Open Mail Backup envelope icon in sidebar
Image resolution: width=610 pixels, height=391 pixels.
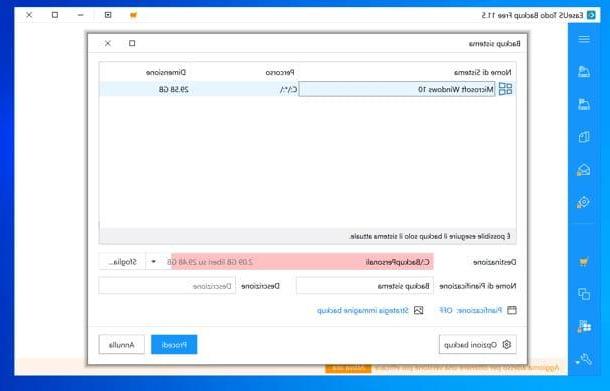[584, 170]
